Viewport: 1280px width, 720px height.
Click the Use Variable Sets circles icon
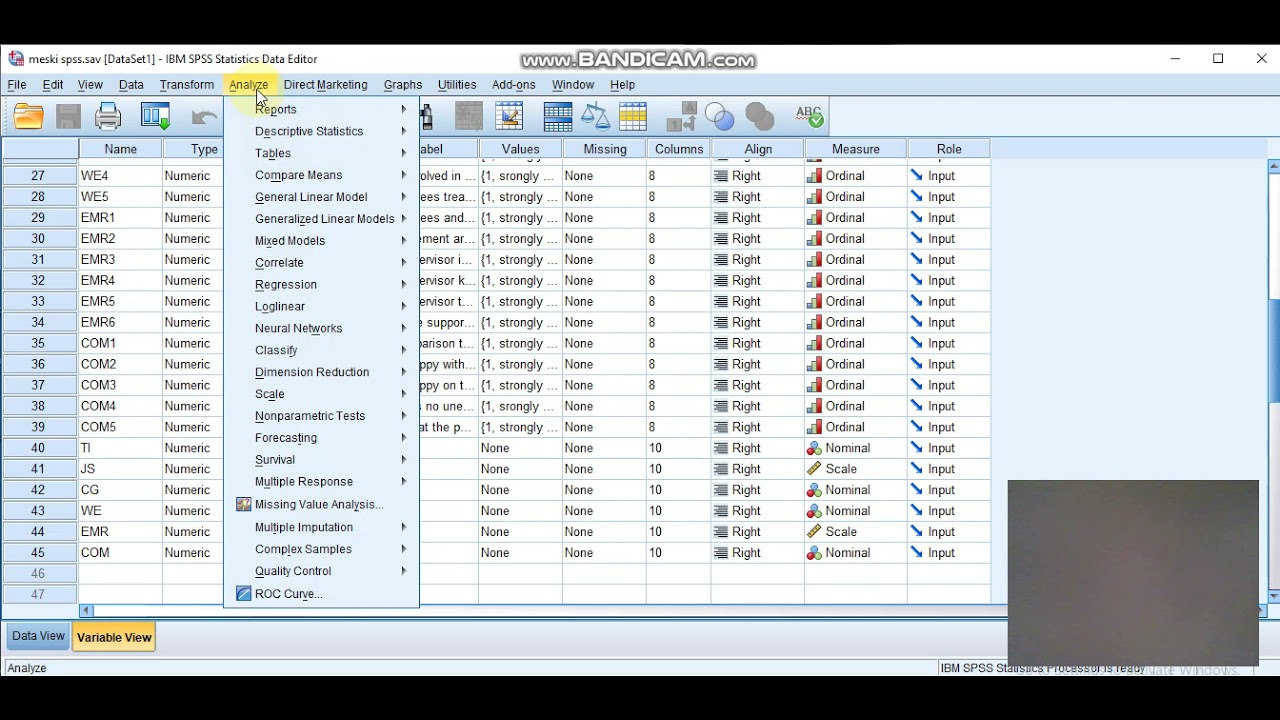click(720, 117)
